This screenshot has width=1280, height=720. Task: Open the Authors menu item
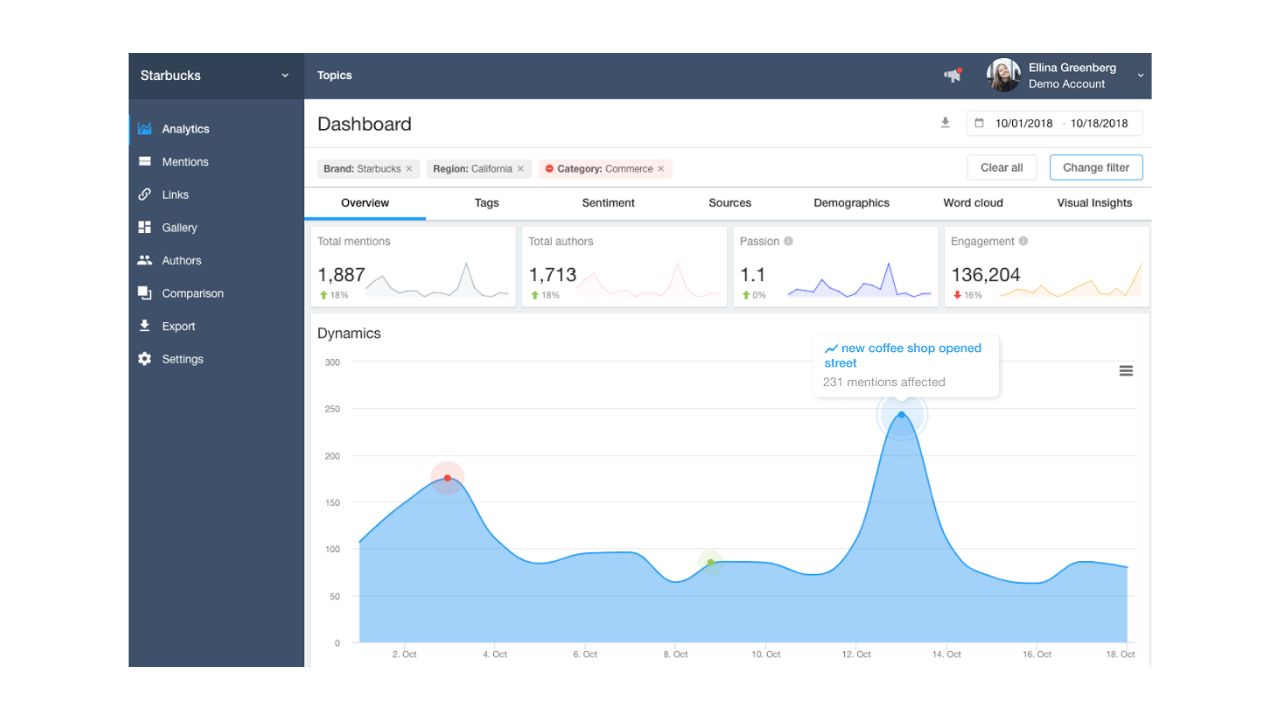click(216, 261)
